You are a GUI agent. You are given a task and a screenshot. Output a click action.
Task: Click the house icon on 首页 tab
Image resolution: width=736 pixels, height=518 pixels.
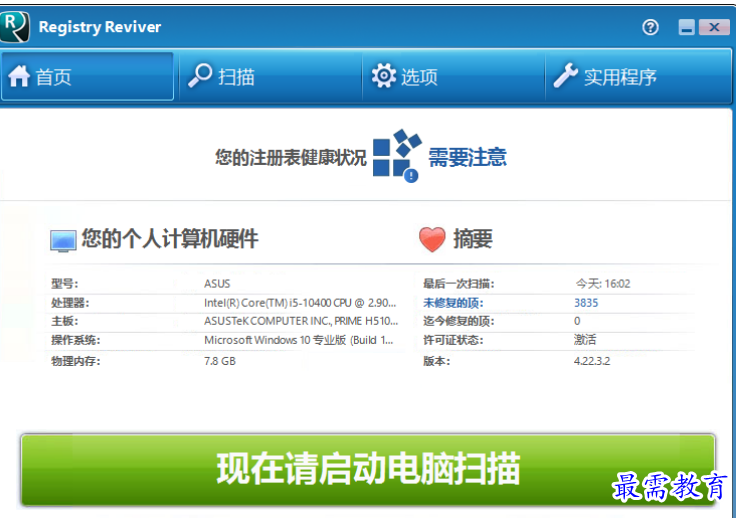coord(19,76)
